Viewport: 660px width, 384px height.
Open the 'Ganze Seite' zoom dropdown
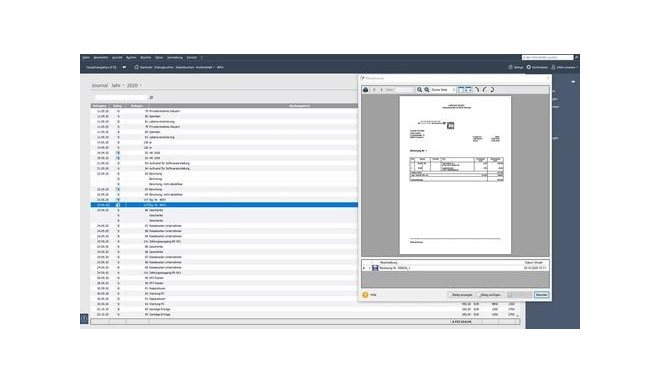(x=443, y=90)
